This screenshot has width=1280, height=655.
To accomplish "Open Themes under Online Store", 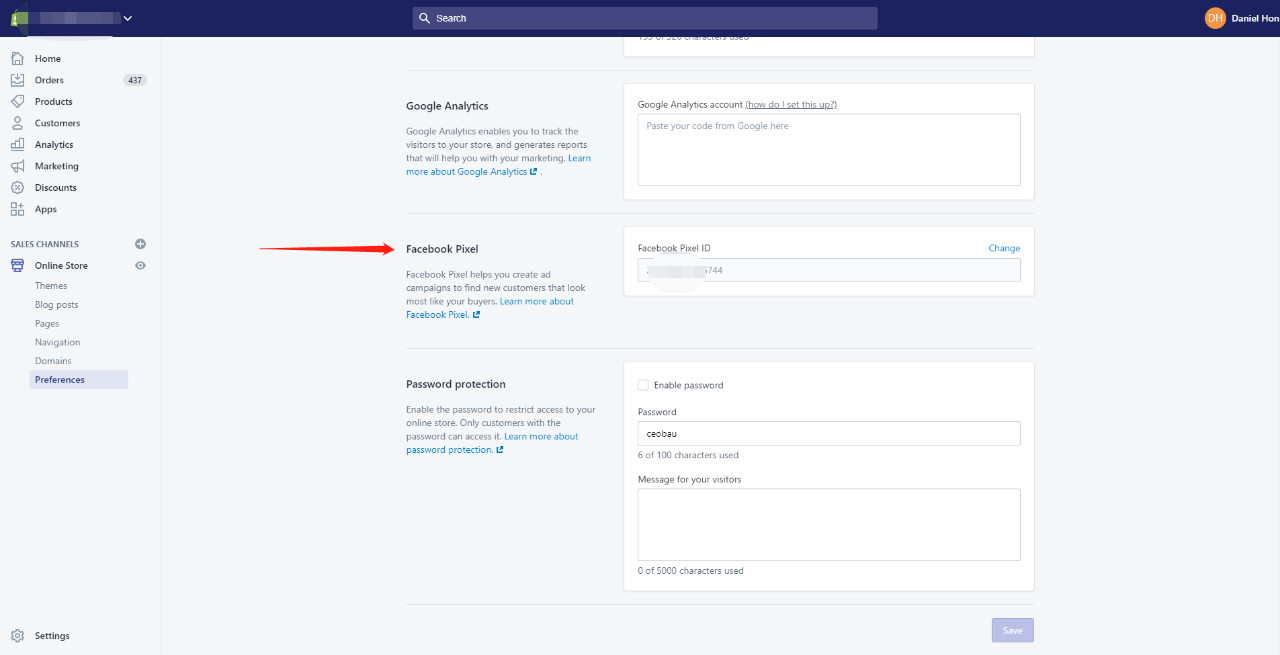I will (x=51, y=286).
